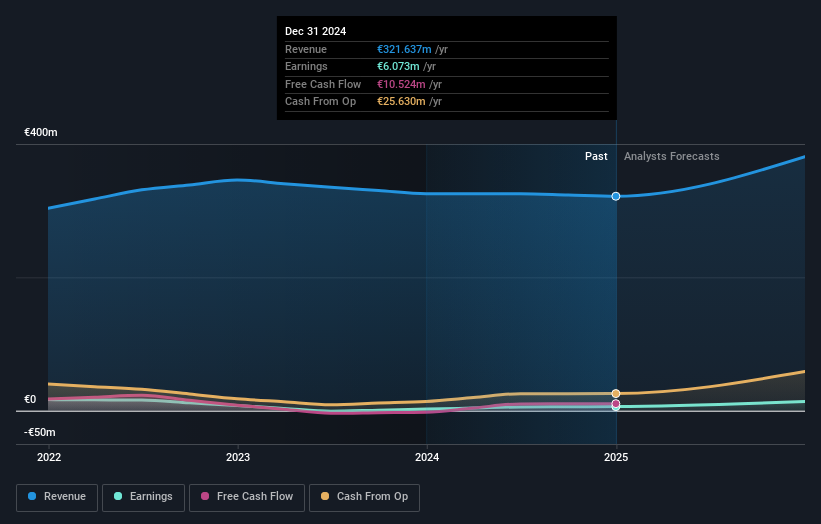Click the blue Revenue data point marker
The image size is (821, 524).
tap(616, 196)
